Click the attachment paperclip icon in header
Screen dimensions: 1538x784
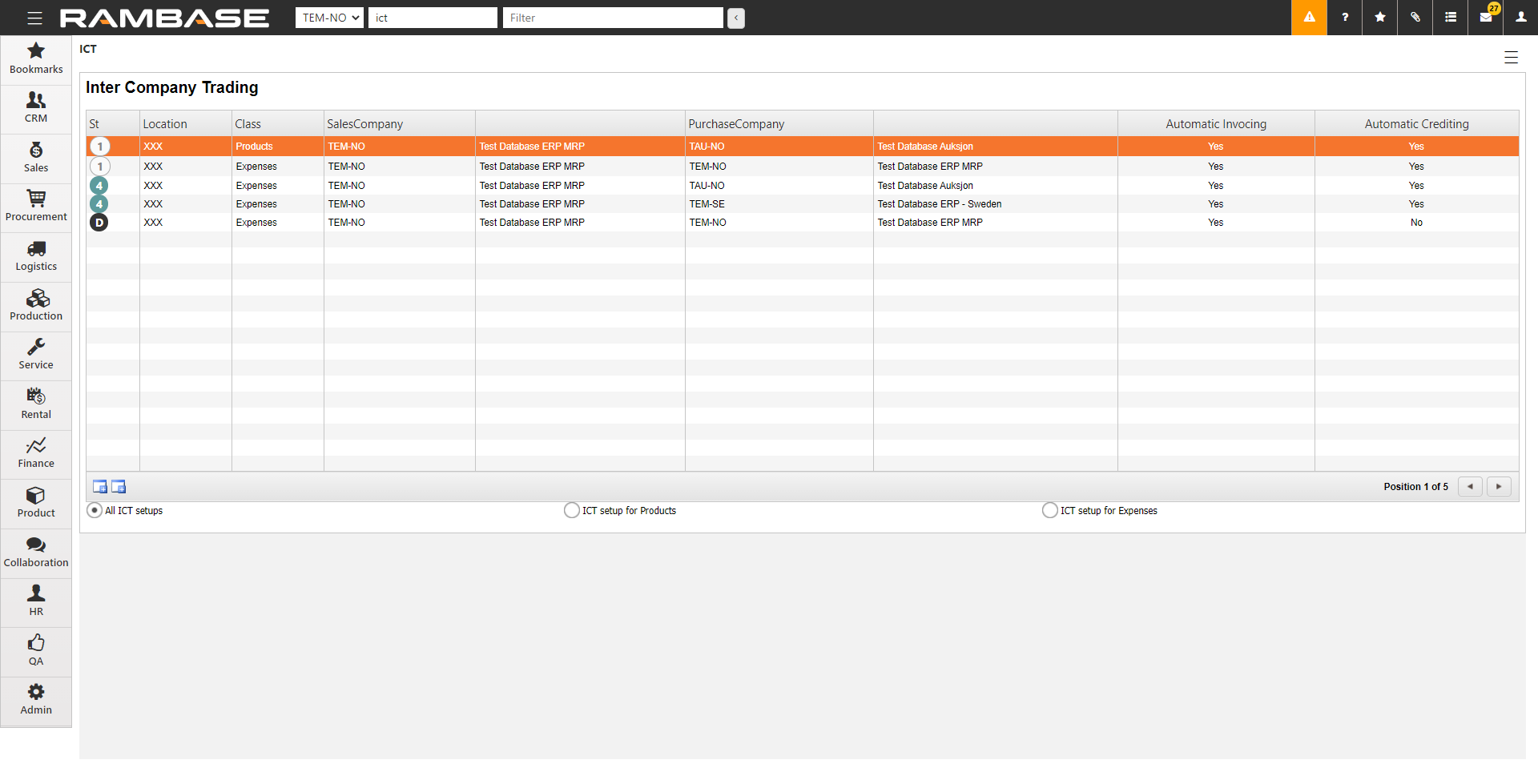1415,18
